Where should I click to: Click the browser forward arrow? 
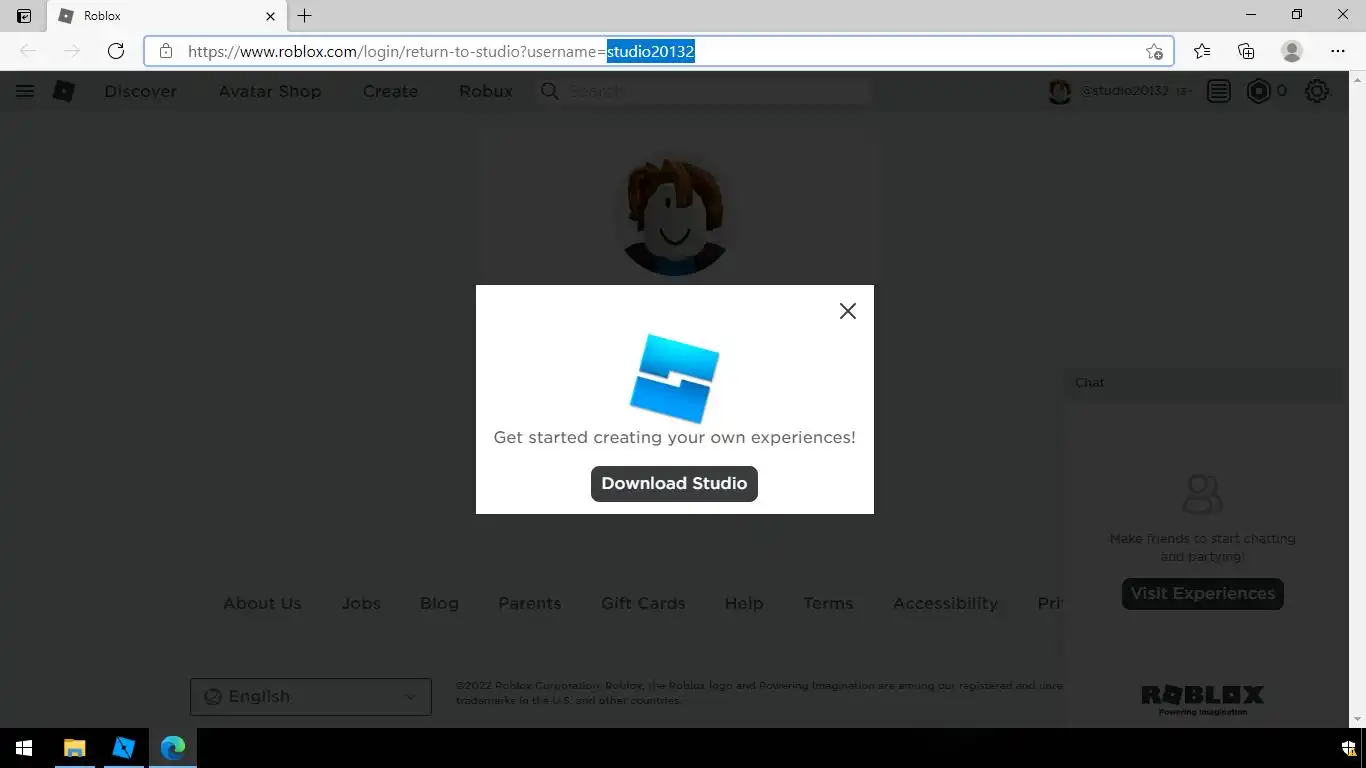click(x=72, y=51)
